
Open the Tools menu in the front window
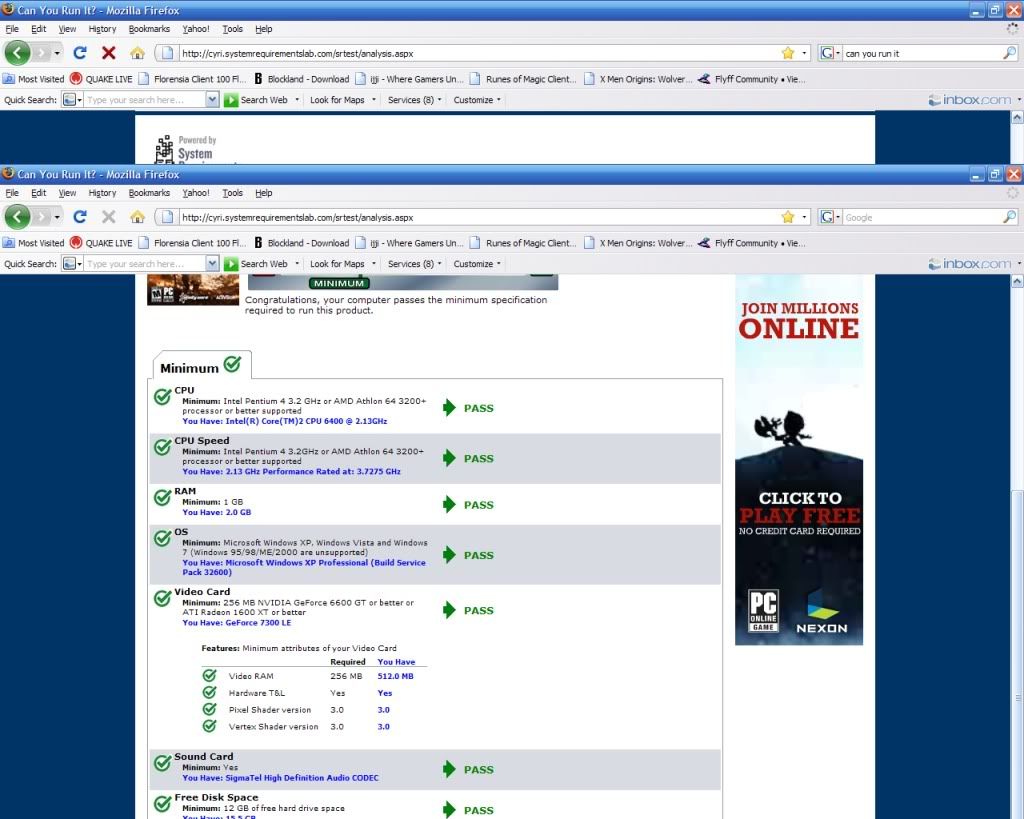click(232, 193)
